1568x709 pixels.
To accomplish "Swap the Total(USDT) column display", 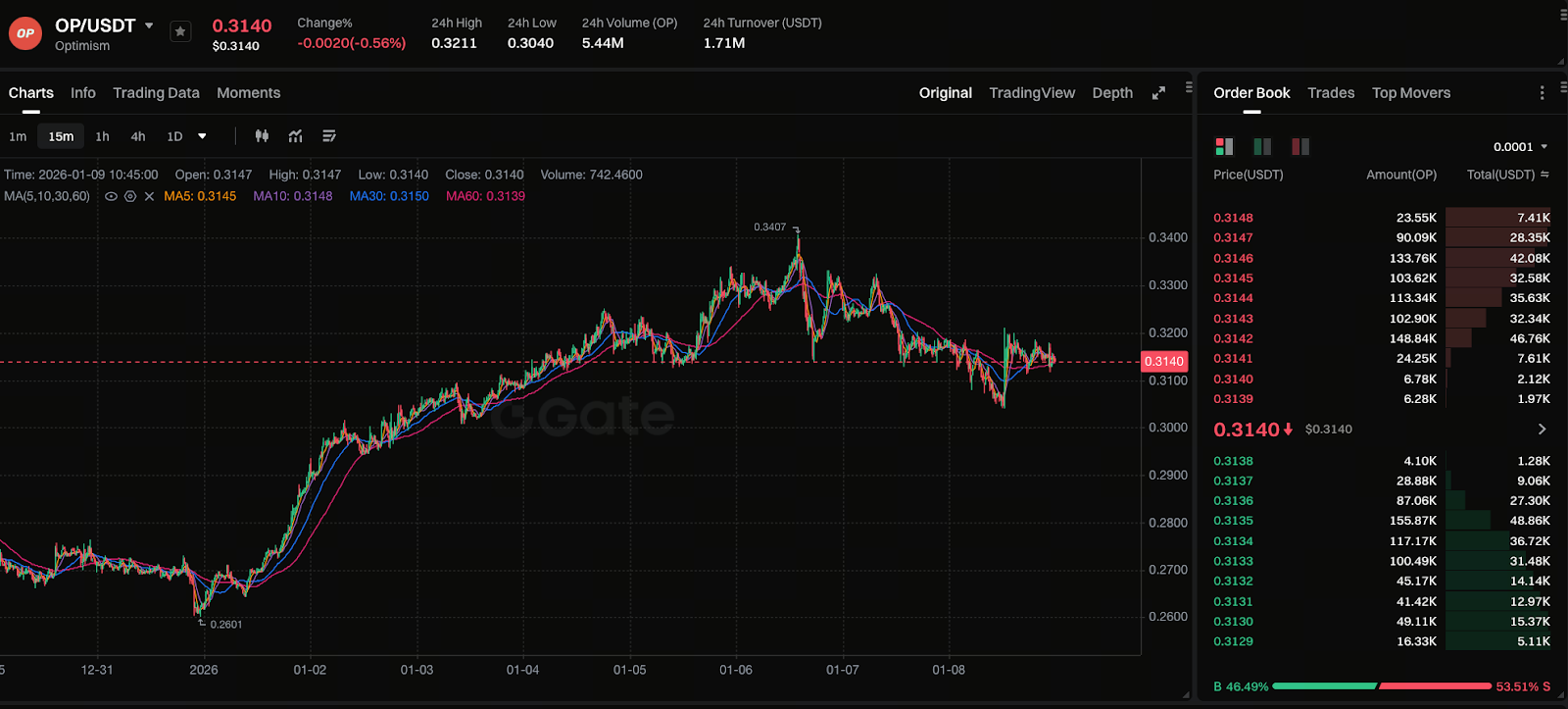I will pos(1544,175).
